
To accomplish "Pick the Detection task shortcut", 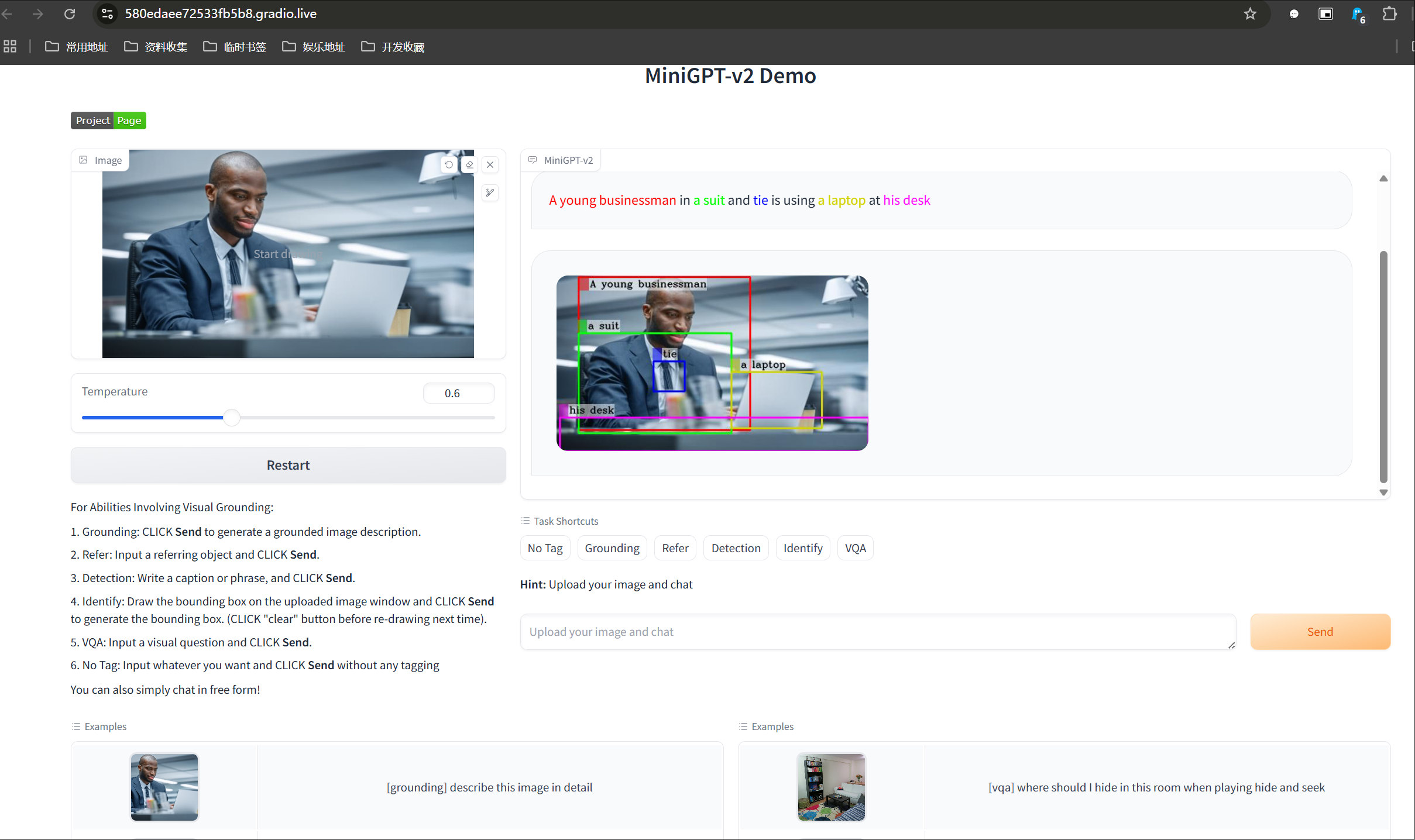I will pyautogui.click(x=736, y=548).
